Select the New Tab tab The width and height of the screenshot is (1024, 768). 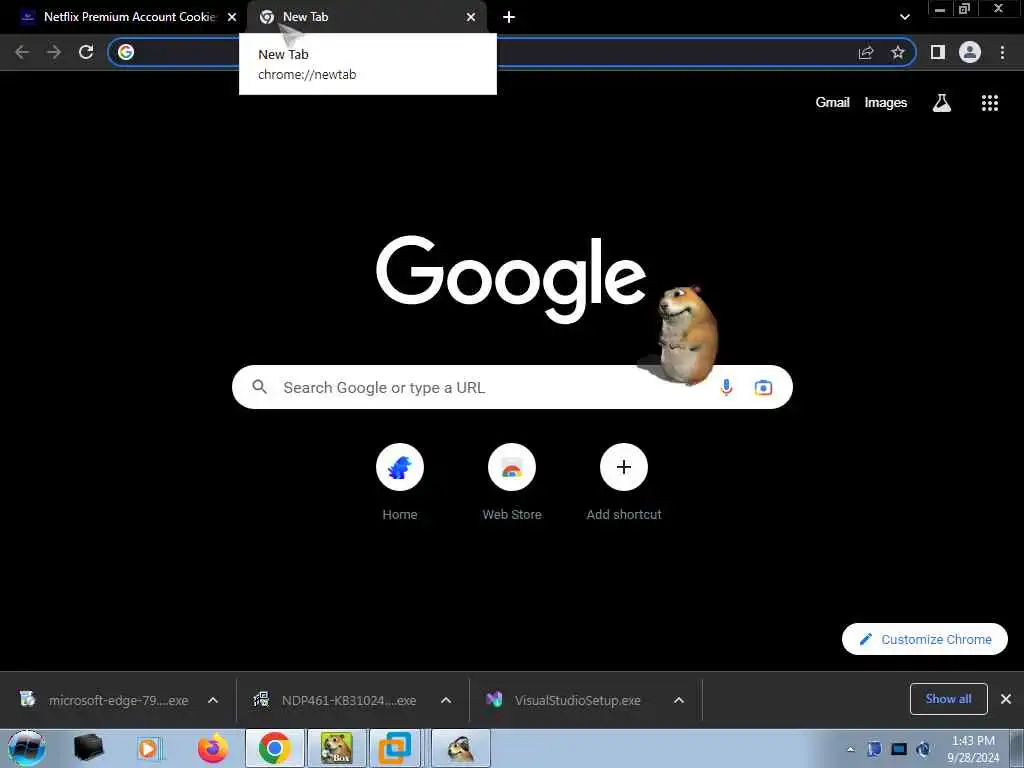click(366, 17)
